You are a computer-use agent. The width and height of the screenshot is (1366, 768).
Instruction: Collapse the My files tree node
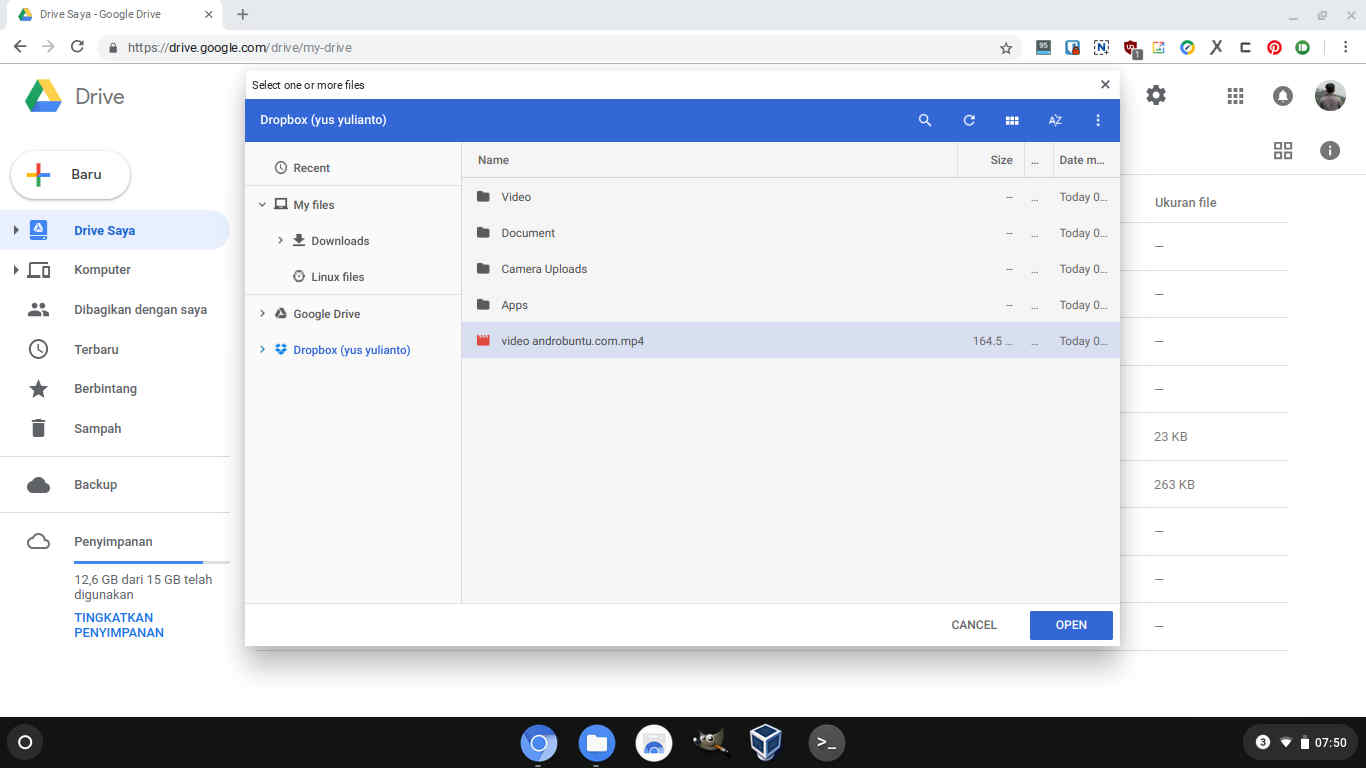click(x=262, y=204)
